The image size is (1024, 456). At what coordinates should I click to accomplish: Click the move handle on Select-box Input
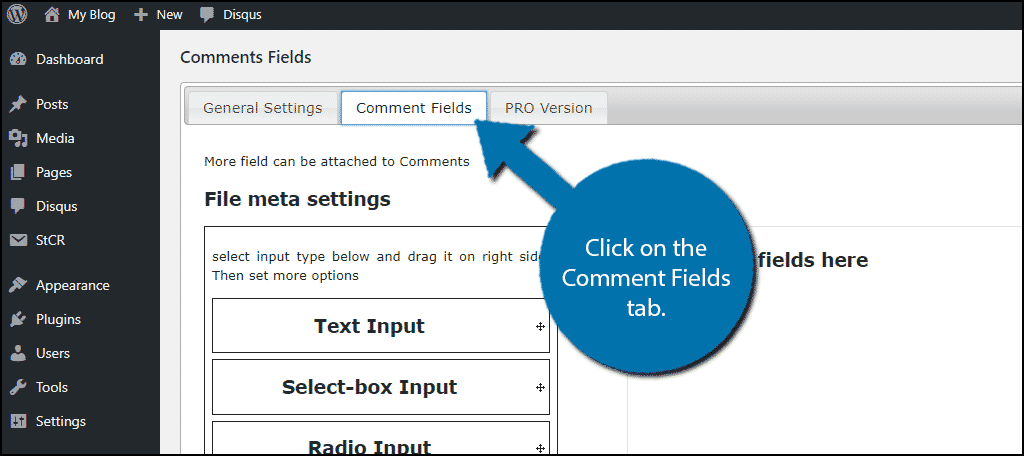click(540, 387)
